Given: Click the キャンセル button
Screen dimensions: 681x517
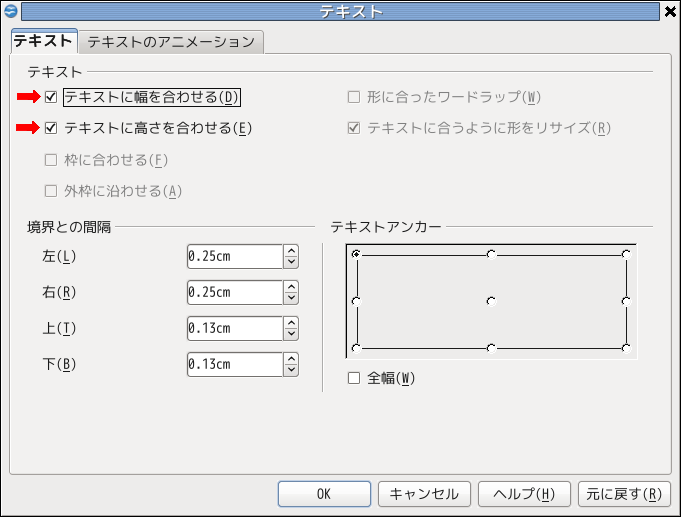Looking at the screenshot, I should tap(424, 494).
